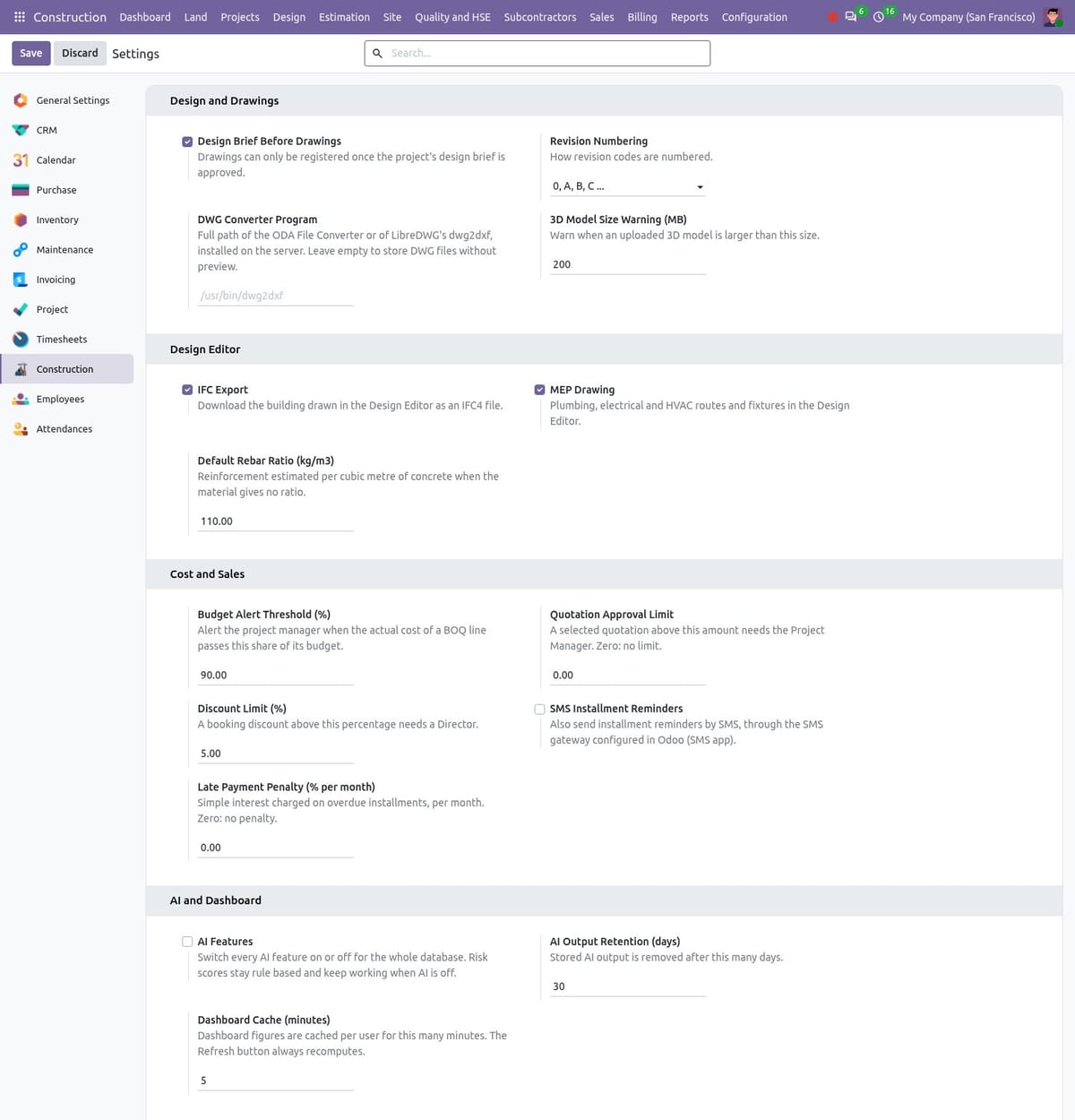The height and width of the screenshot is (1120, 1075).
Task: Click the Discount Limit field
Action: point(276,754)
